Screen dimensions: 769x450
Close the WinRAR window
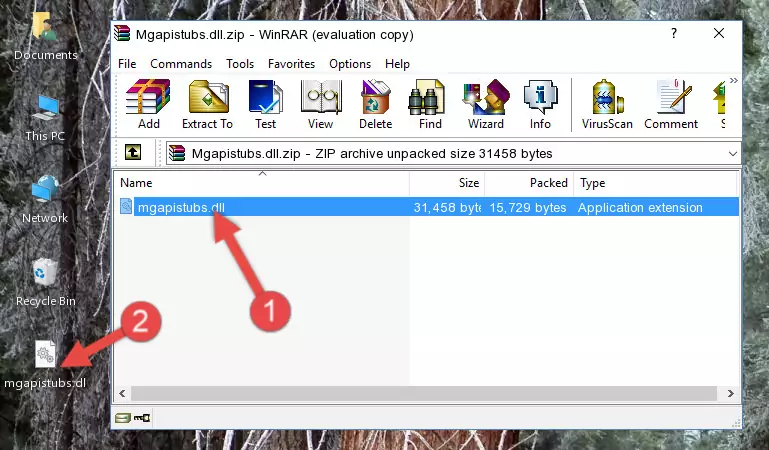(x=719, y=33)
